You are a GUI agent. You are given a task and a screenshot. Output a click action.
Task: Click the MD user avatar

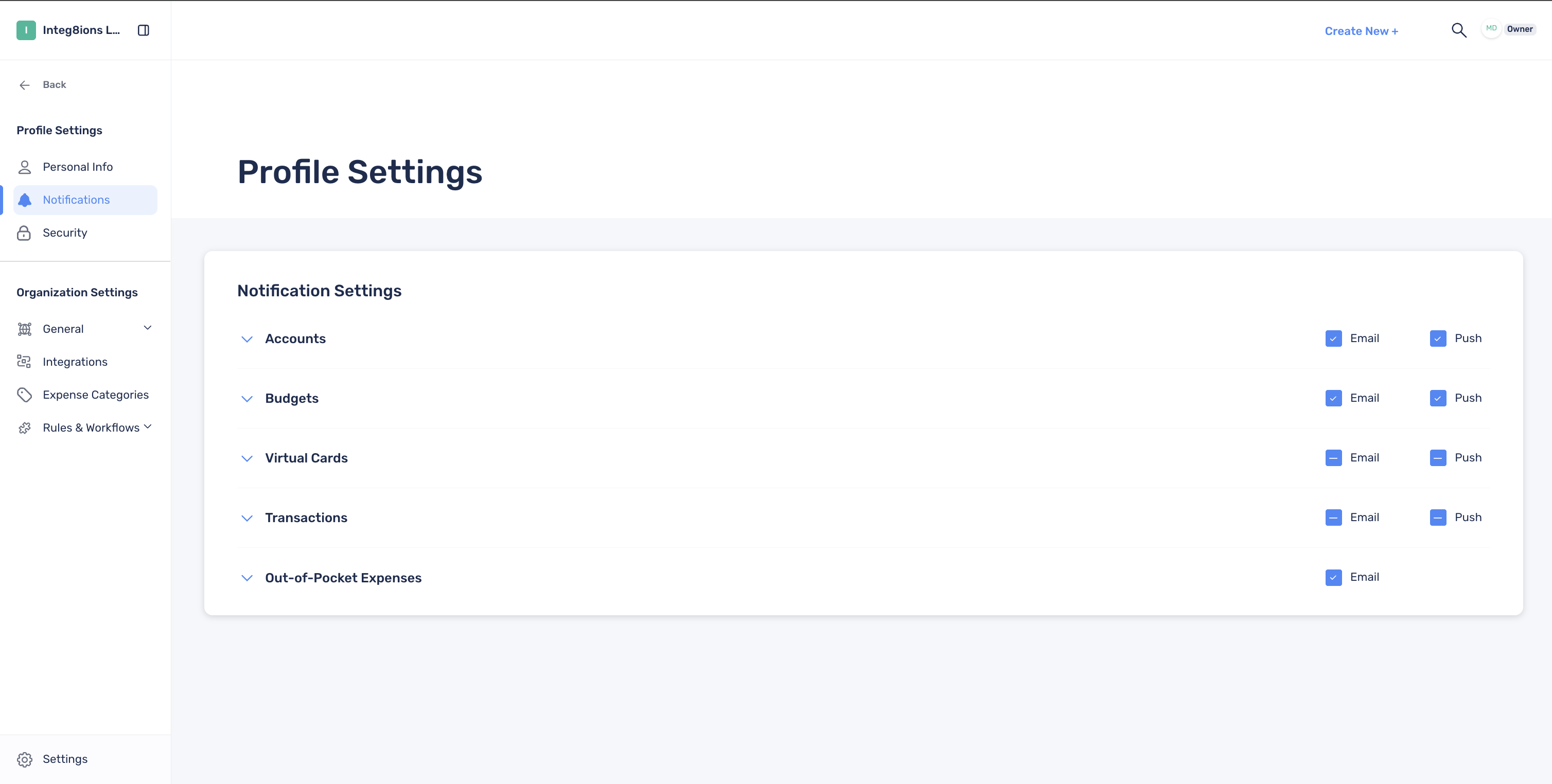click(1491, 29)
